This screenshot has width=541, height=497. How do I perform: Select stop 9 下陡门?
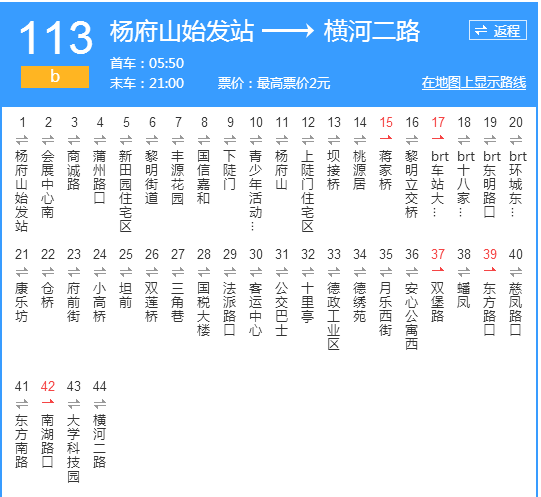(x=230, y=170)
